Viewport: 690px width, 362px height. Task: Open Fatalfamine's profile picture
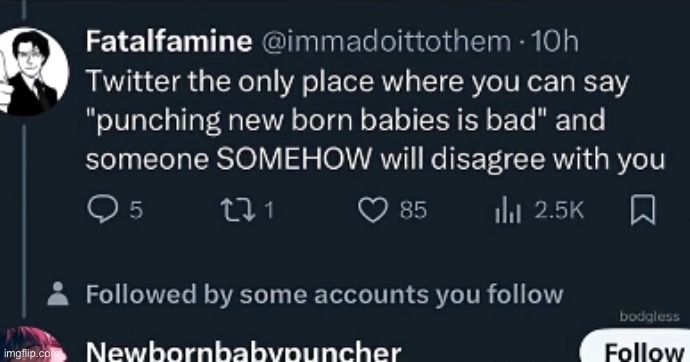click(32, 72)
